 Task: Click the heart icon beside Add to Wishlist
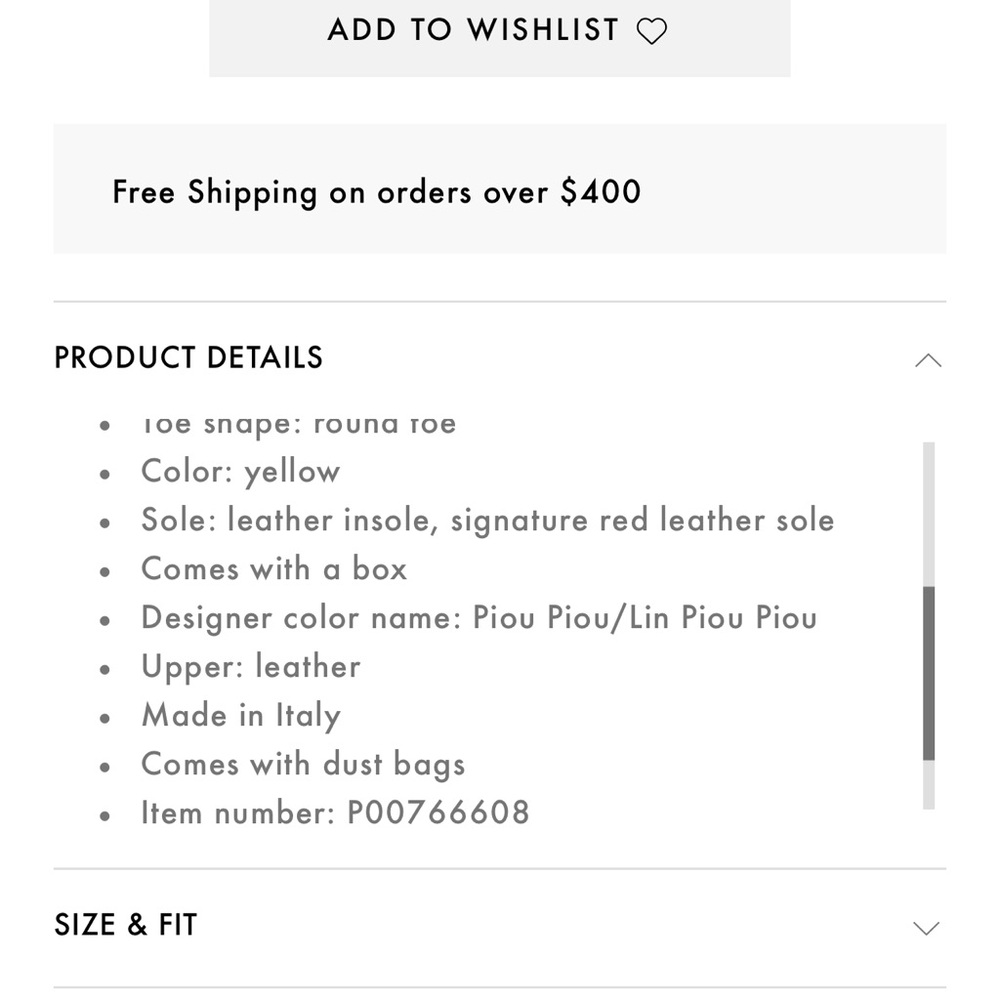pyautogui.click(x=652, y=32)
